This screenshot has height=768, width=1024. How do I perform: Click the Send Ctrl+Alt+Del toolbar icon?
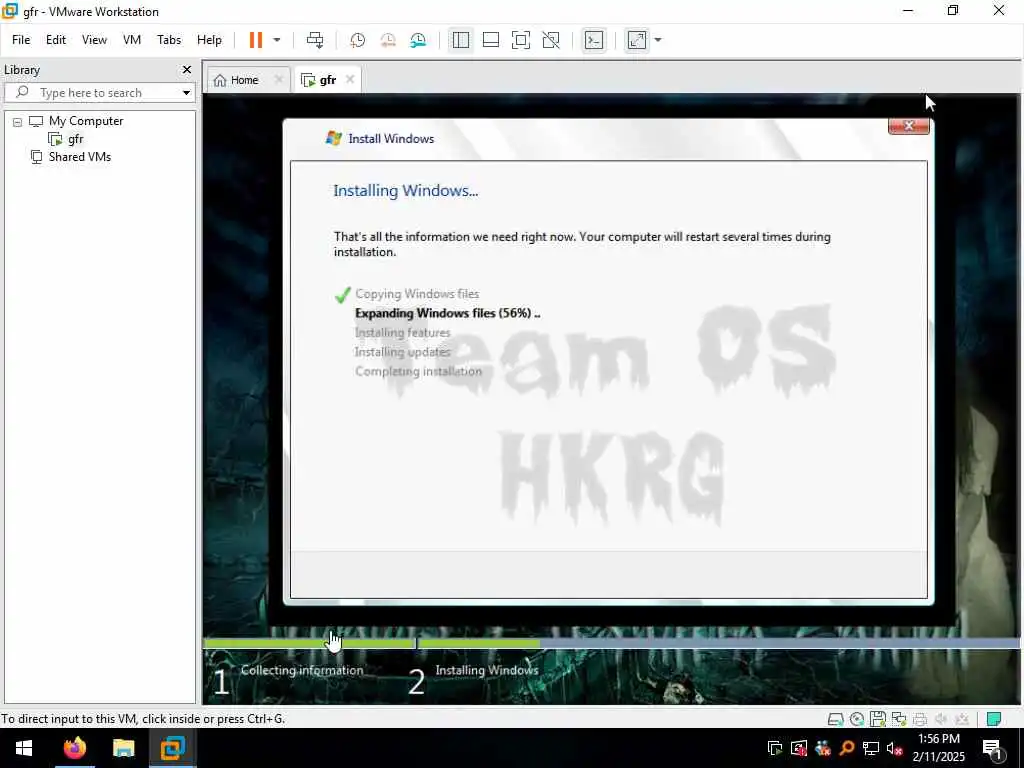click(x=315, y=40)
